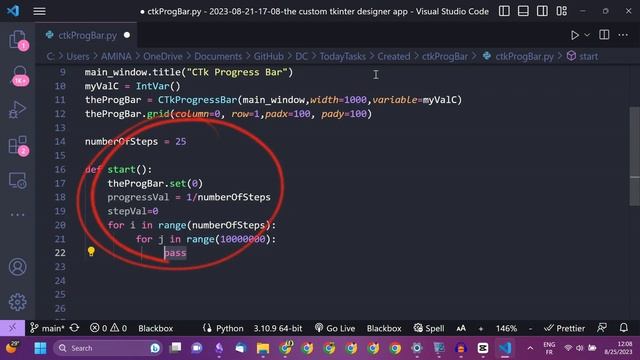Click the TodayTasks breadcrumb segment

tap(342, 56)
